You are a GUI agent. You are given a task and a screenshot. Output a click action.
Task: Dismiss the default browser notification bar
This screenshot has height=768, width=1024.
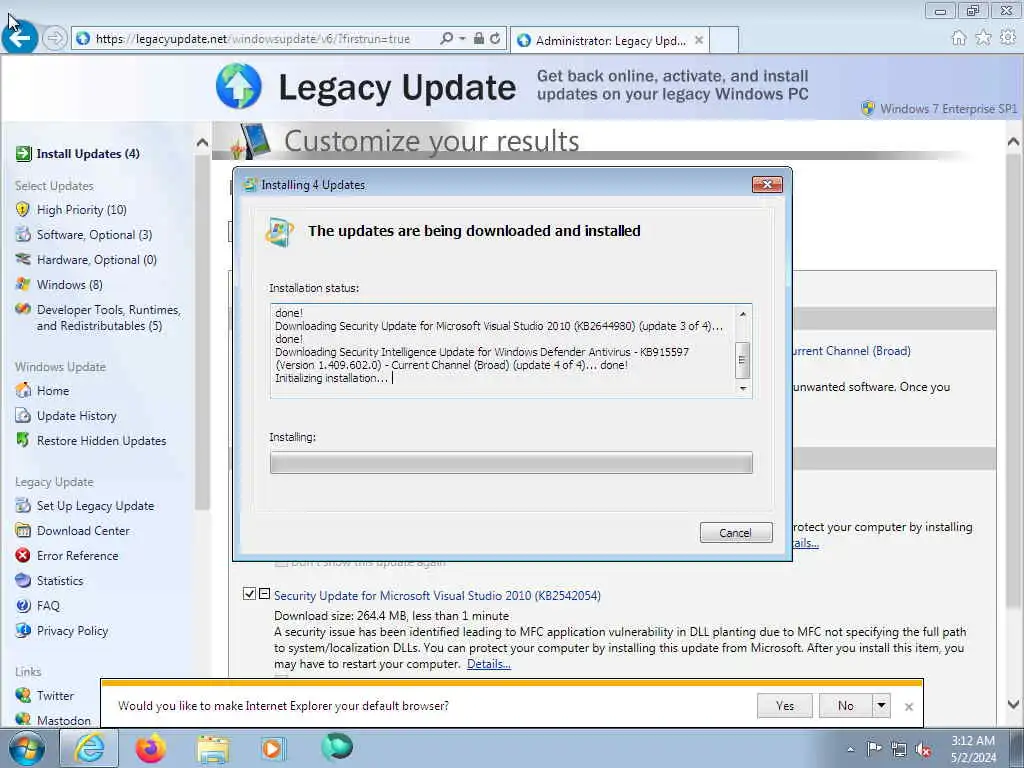(908, 707)
